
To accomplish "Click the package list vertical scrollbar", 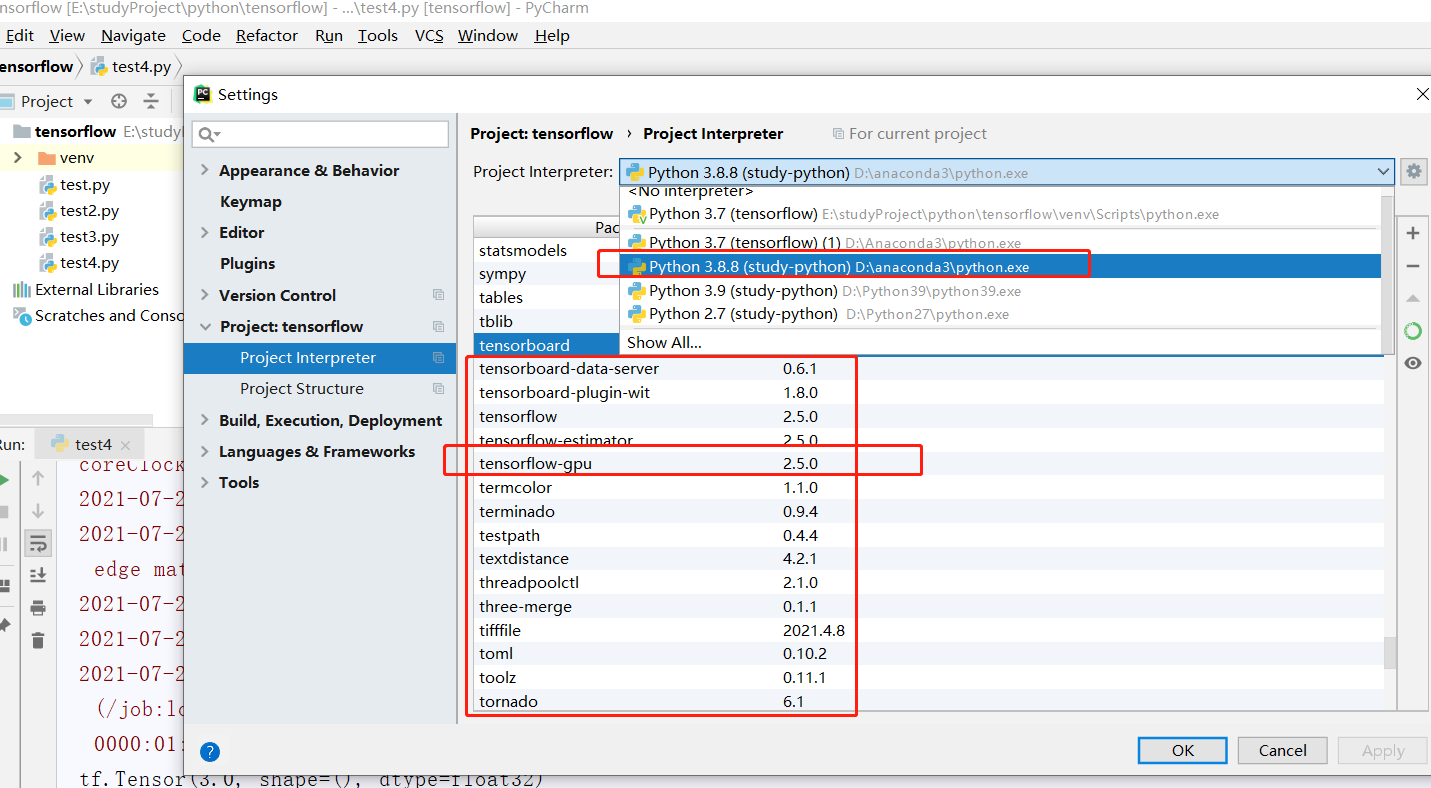I will (x=1389, y=654).
